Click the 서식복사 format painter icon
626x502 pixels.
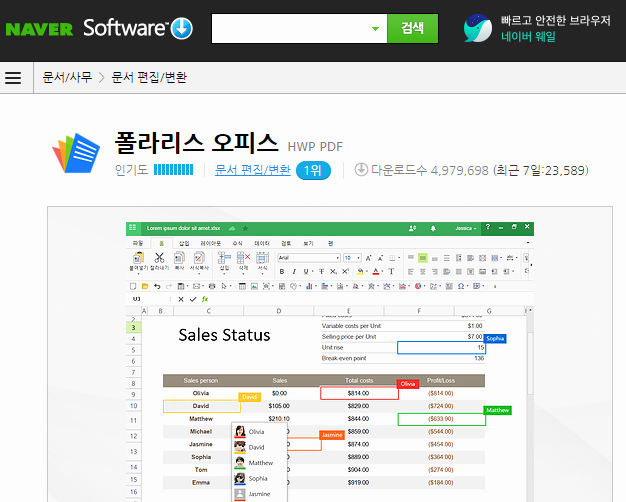pyautogui.click(x=199, y=258)
